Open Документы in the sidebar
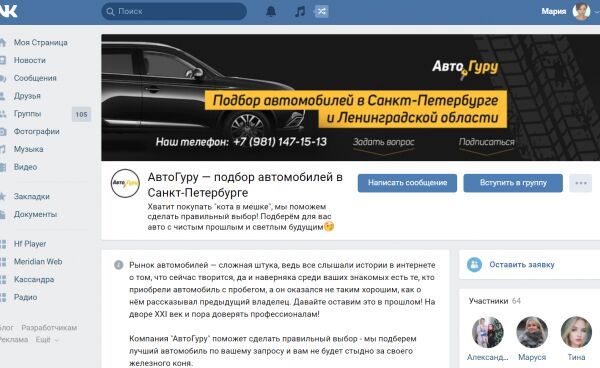The width and height of the screenshot is (600, 368). [36, 214]
